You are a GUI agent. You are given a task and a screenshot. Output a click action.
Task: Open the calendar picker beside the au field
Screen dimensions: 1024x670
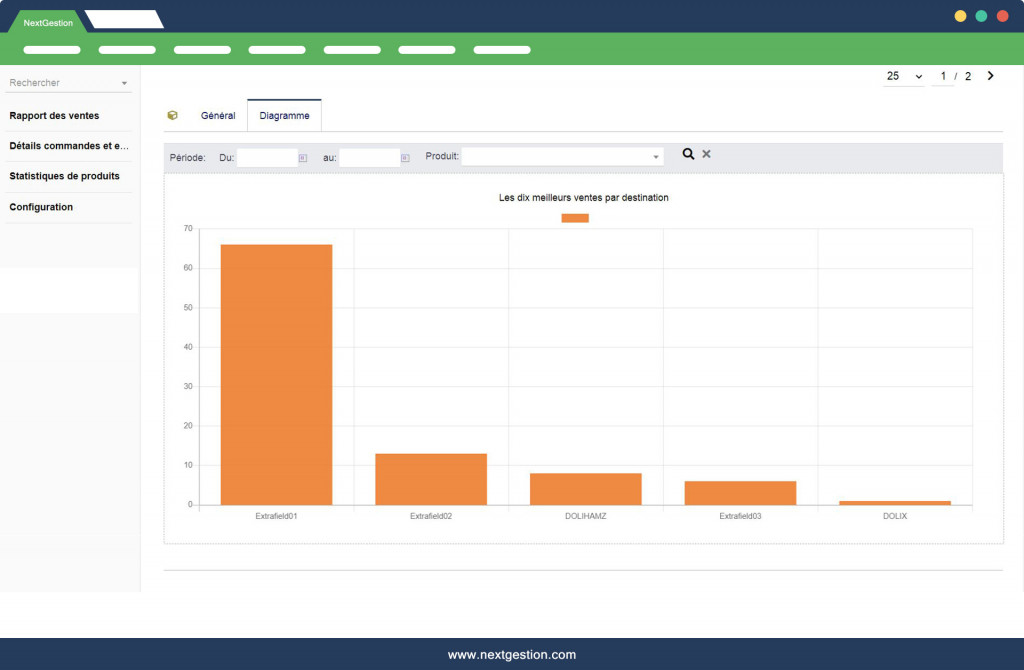coord(405,158)
